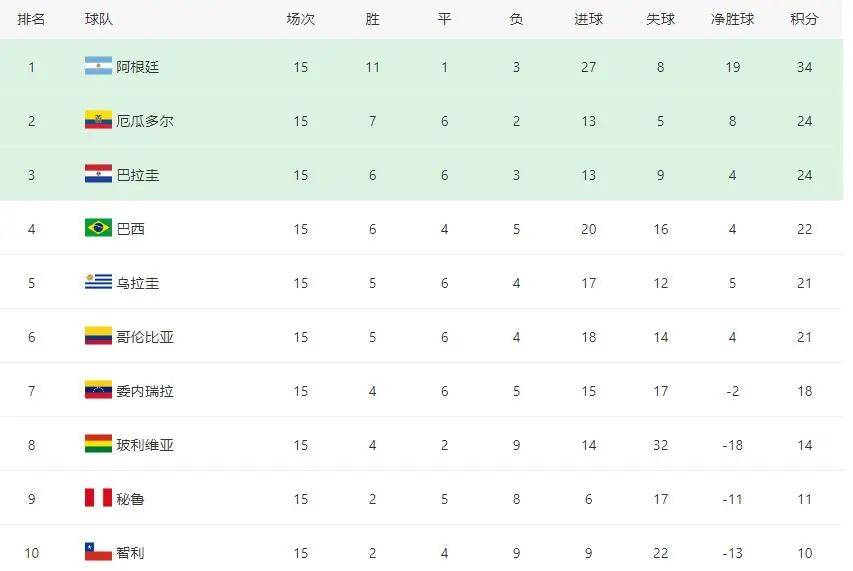
Task: Click the Venezuela flag icon
Action: (x=98, y=390)
